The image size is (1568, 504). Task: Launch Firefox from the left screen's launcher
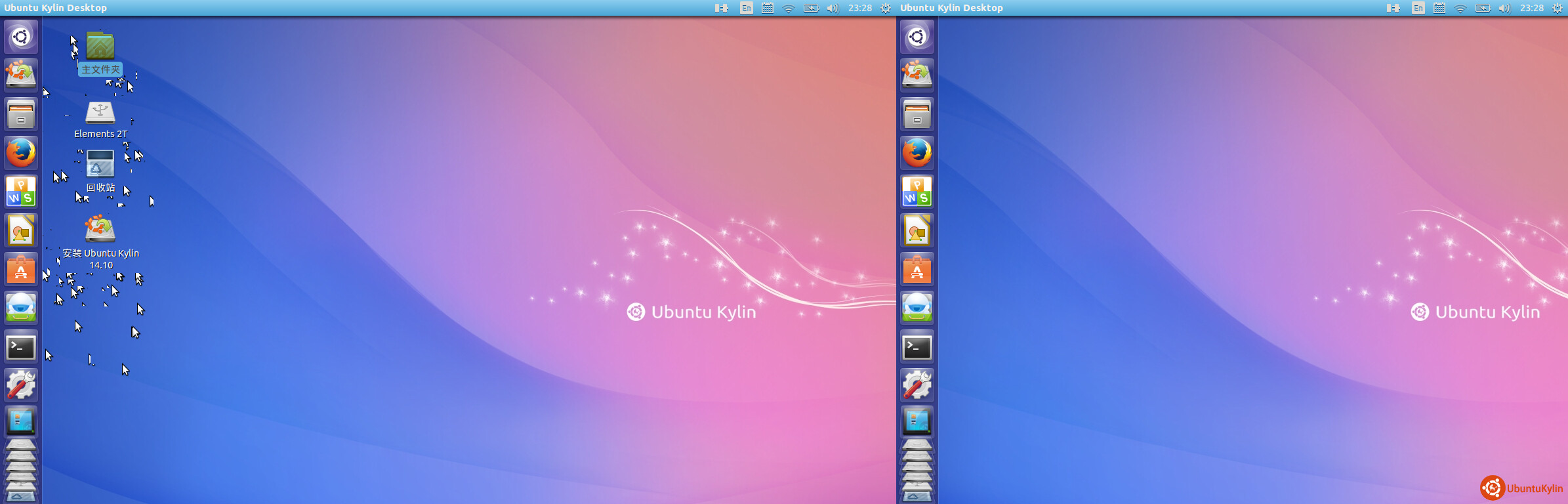tap(21, 153)
